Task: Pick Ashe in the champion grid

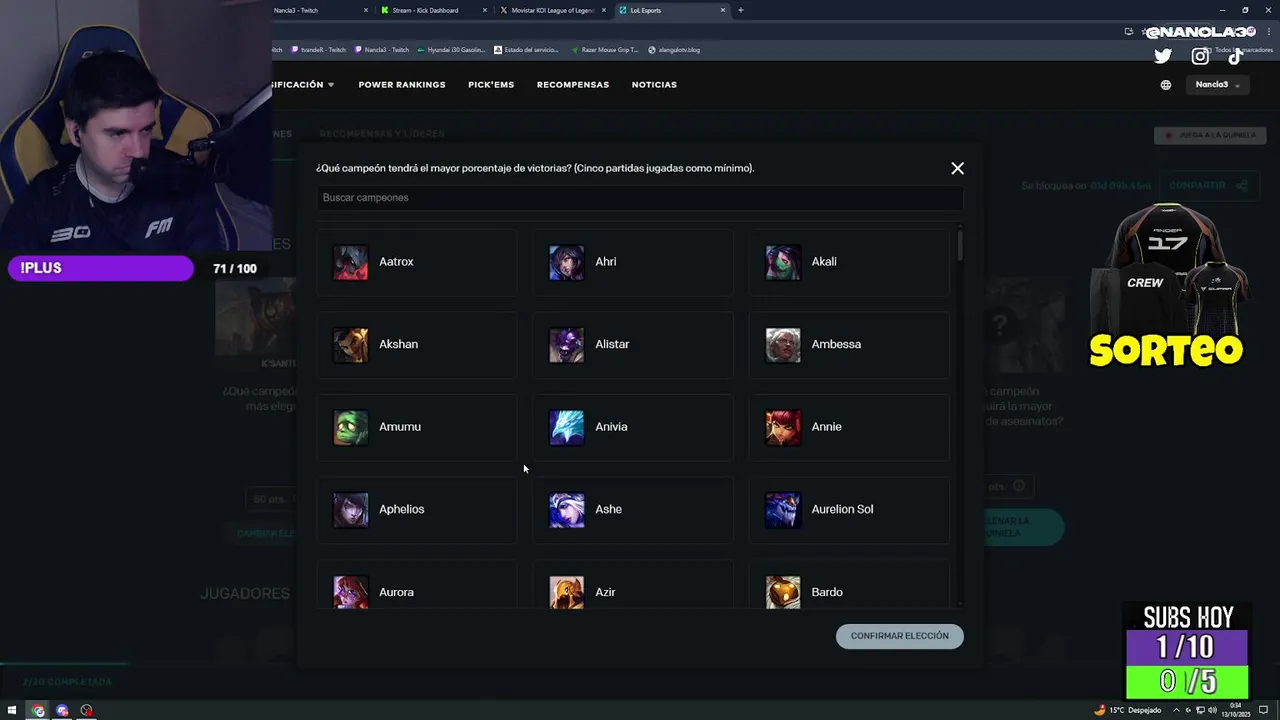Action: (x=633, y=509)
